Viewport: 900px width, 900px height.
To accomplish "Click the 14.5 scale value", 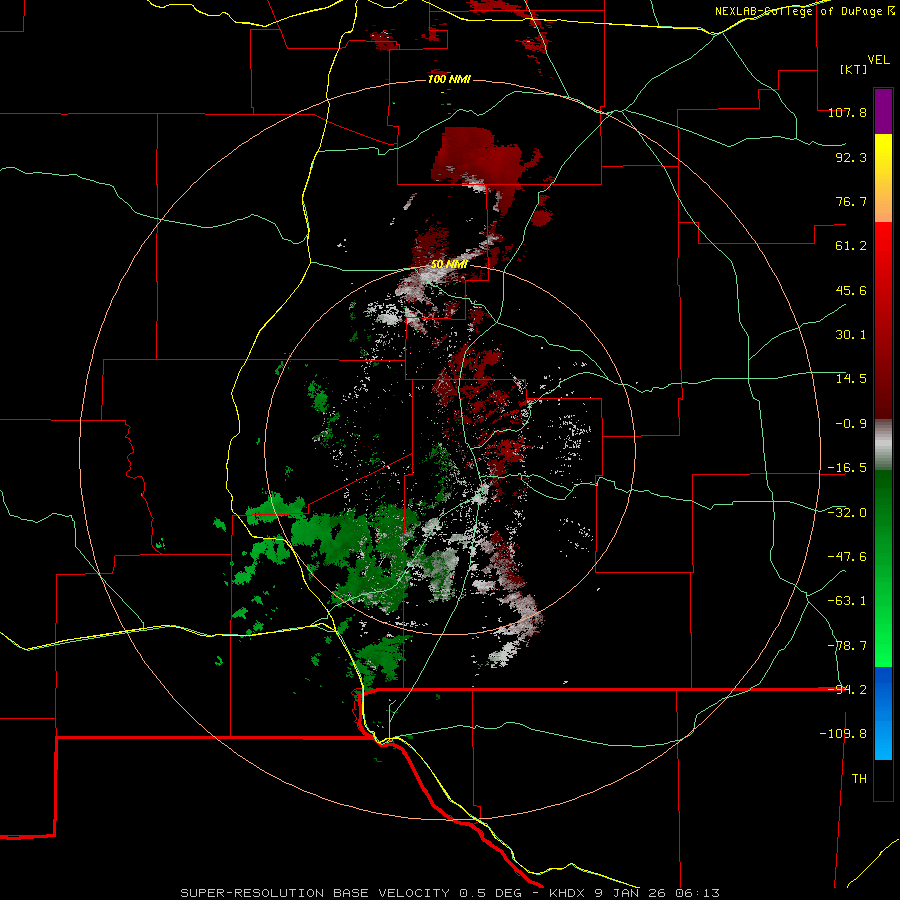I will pos(851,379).
